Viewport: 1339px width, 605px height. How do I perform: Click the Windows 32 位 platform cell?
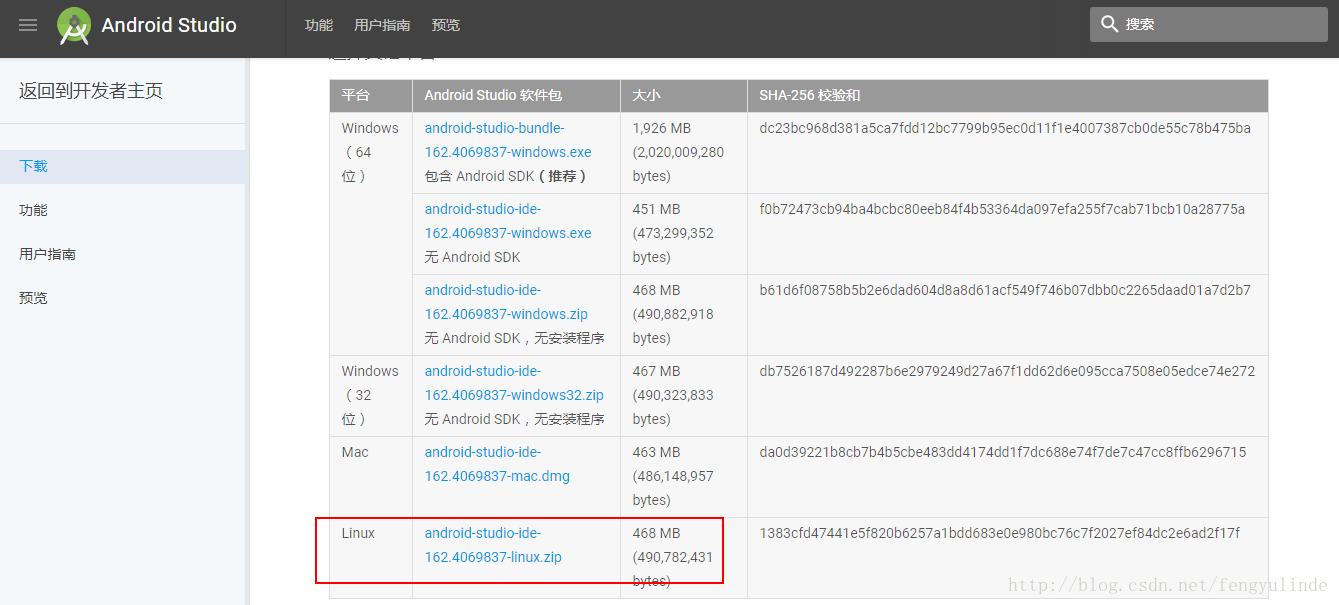(x=370, y=395)
